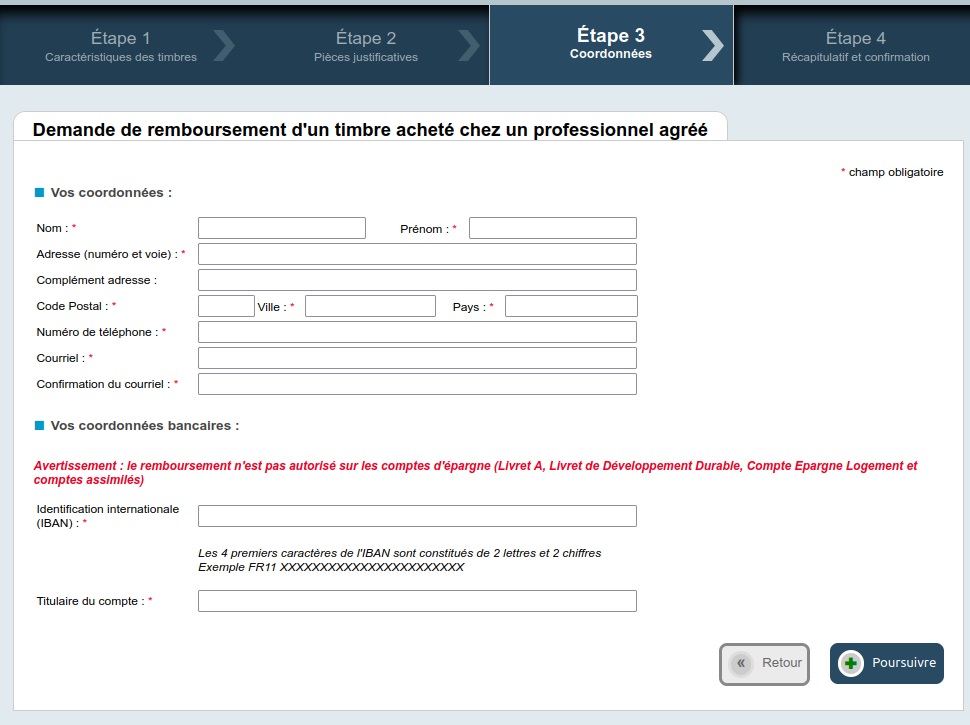The image size is (970, 725).
Task: Open Étape 4 Récapitulatif et confirmation
Action: coord(856,46)
